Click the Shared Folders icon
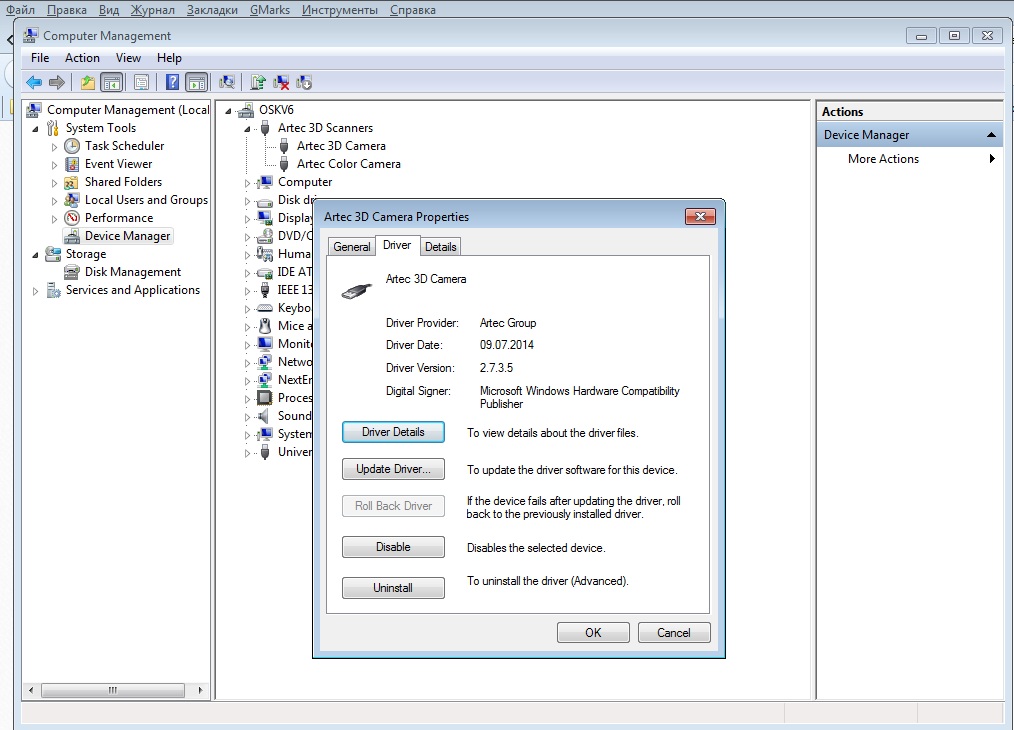 pyautogui.click(x=72, y=182)
